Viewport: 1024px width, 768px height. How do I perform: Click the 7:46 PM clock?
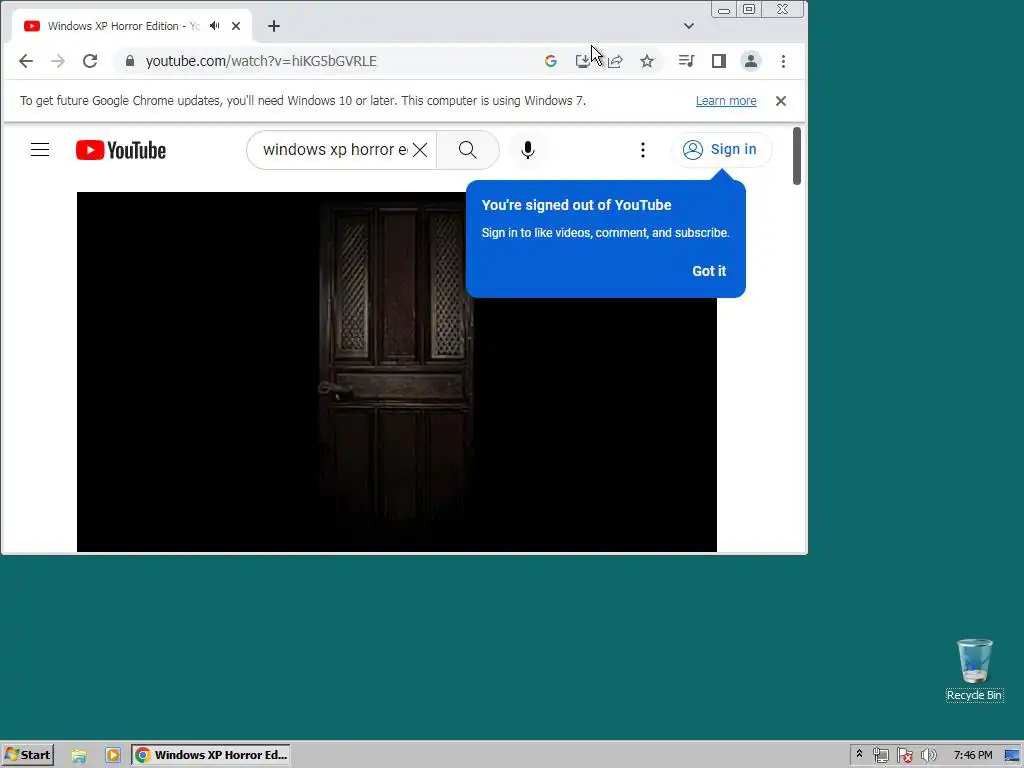(x=972, y=755)
